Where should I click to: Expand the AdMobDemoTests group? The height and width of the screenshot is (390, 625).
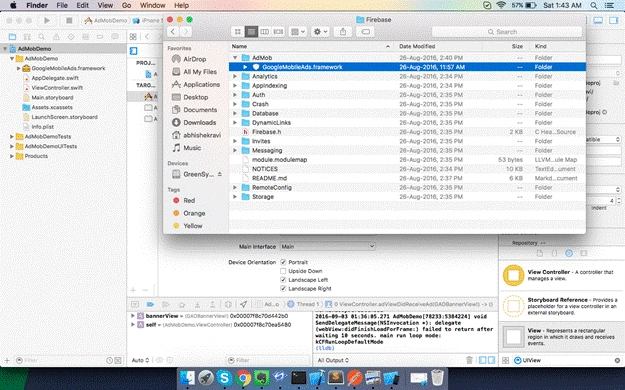[12, 136]
